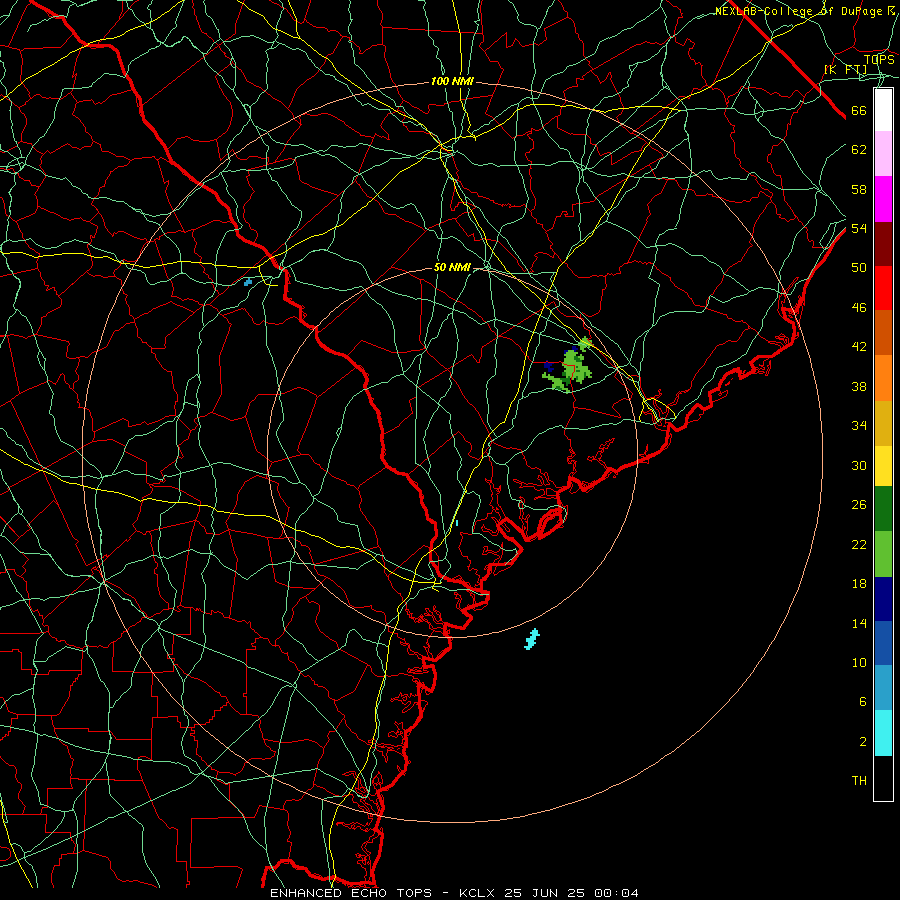Select the light pink legend color band

[x=883, y=153]
